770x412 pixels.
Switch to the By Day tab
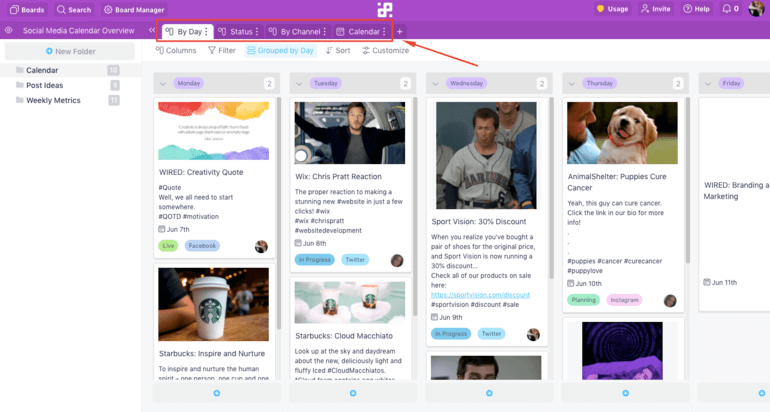click(184, 31)
